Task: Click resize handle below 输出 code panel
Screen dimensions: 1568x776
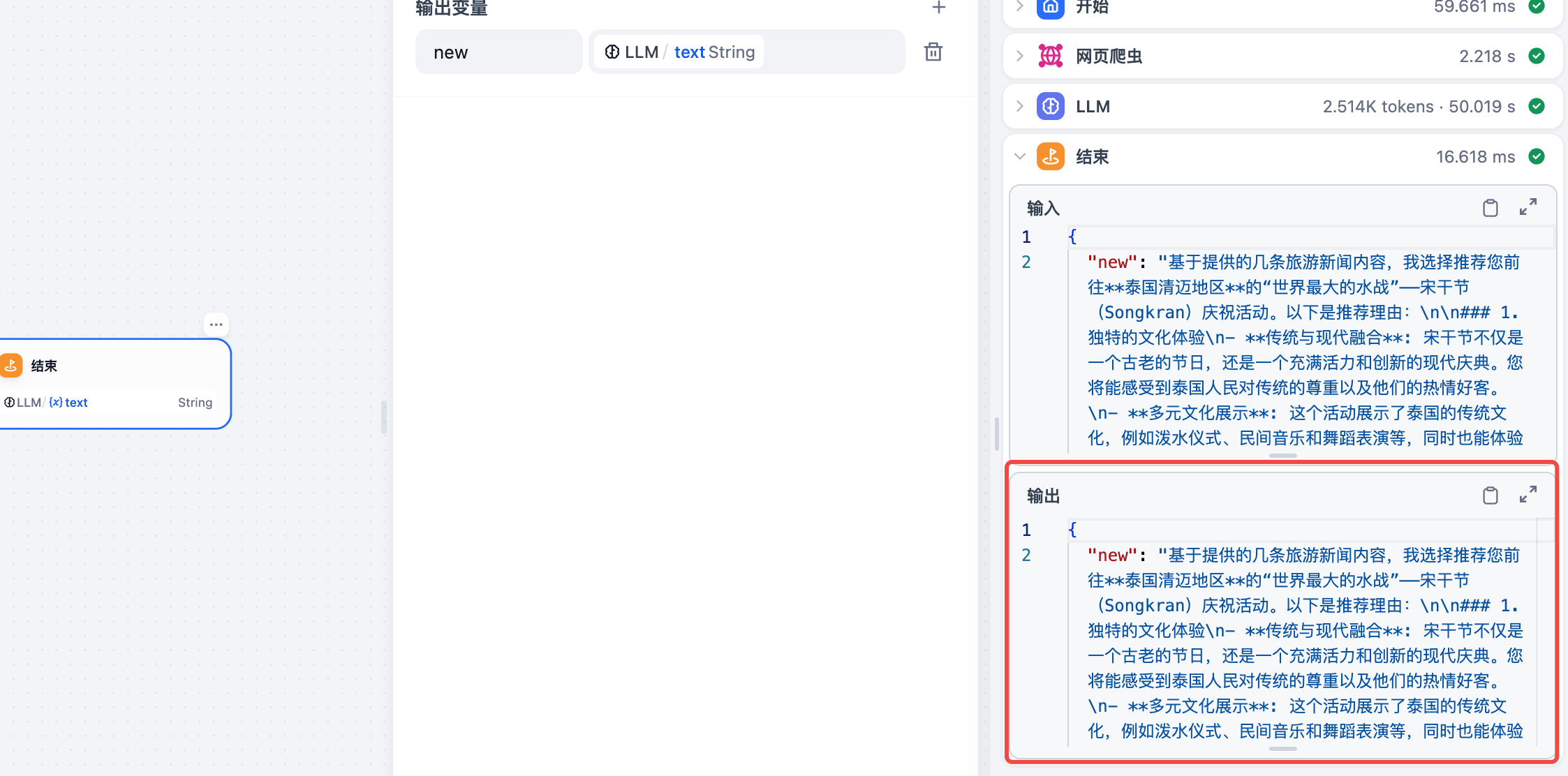Action: point(1282,749)
